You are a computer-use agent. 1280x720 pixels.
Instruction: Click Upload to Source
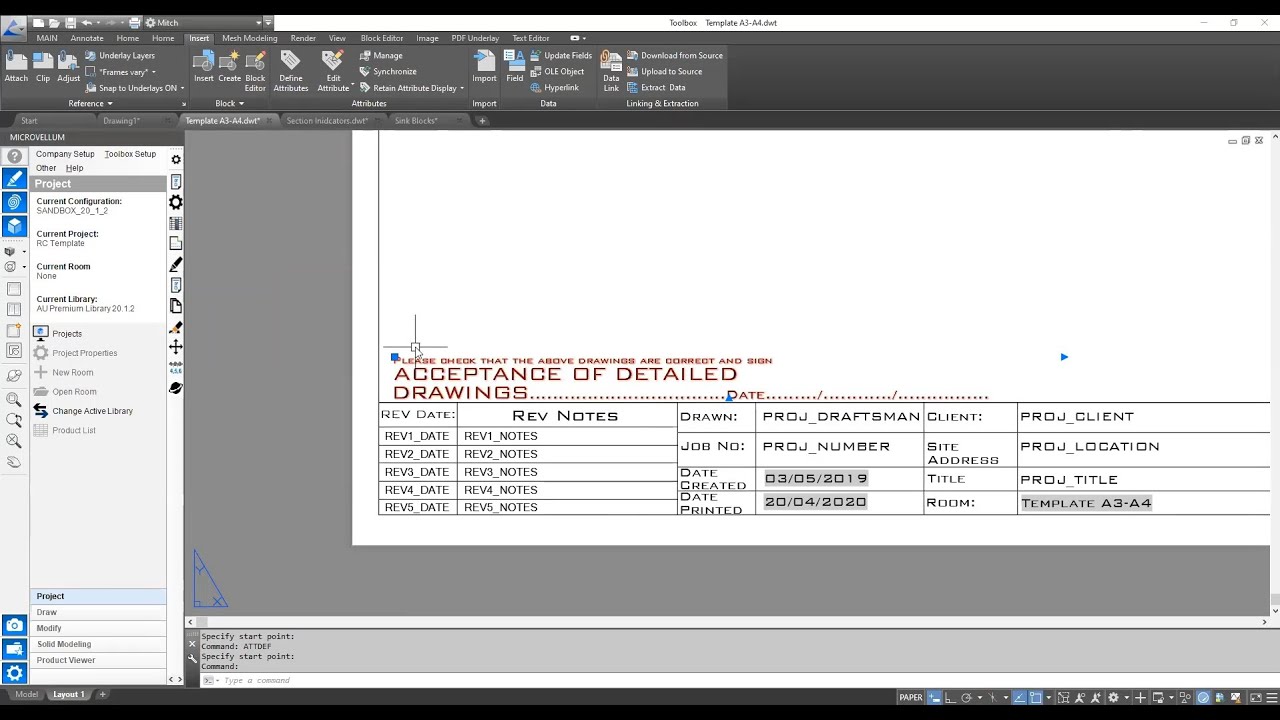click(x=665, y=71)
